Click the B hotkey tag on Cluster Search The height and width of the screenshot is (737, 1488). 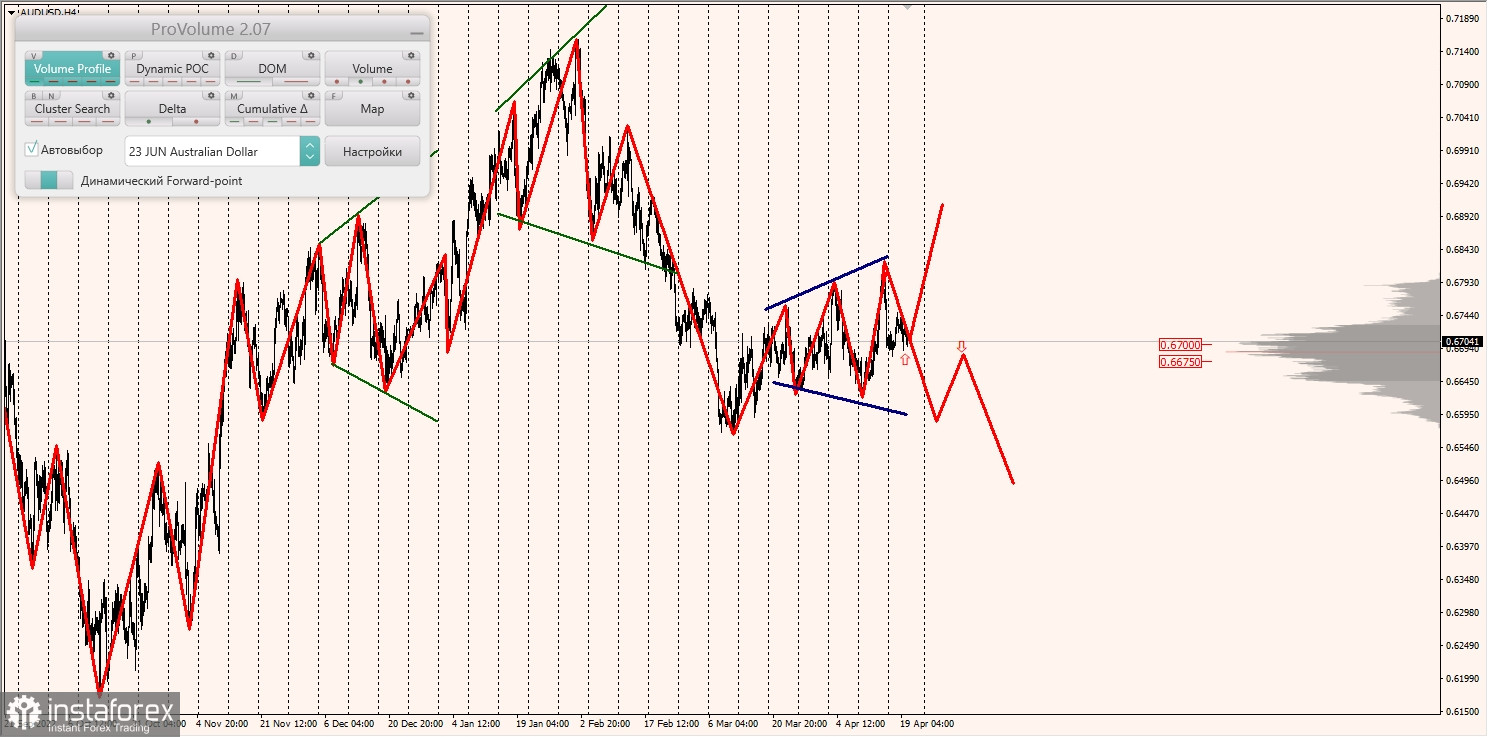pos(34,96)
